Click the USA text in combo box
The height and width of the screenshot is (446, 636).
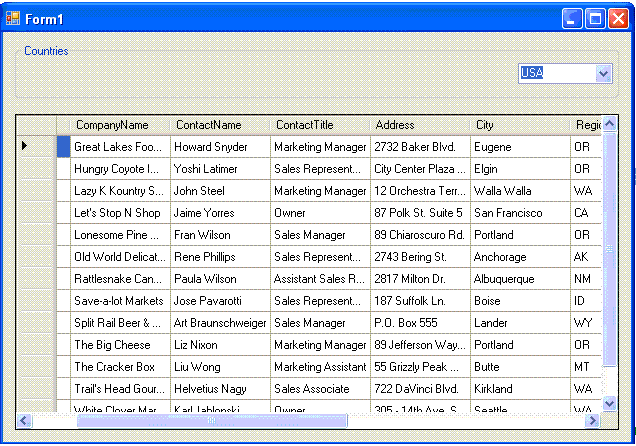click(x=532, y=73)
